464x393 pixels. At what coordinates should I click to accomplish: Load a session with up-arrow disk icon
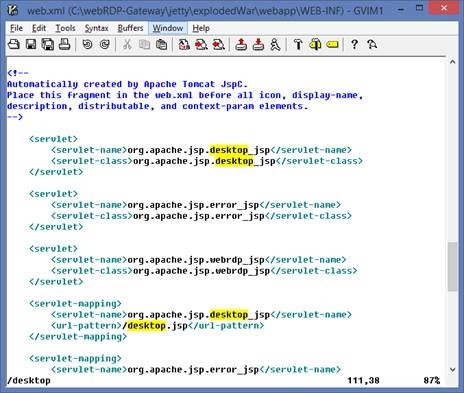(241, 44)
